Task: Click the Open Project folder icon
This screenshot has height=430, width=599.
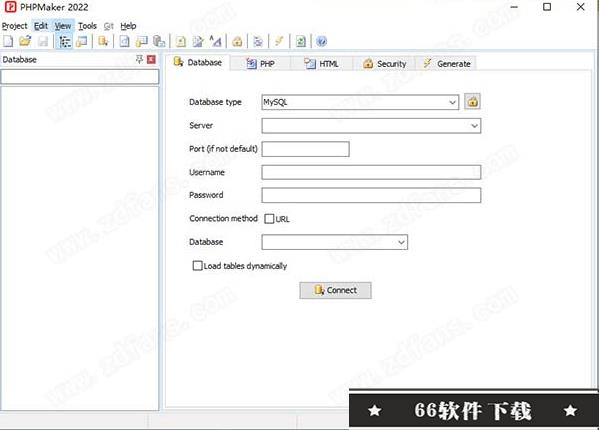Action: pyautogui.click(x=25, y=41)
